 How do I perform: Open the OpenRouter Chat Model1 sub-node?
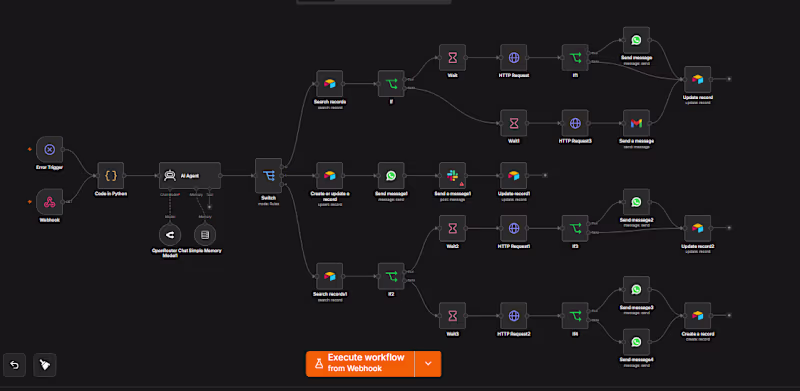[170, 235]
